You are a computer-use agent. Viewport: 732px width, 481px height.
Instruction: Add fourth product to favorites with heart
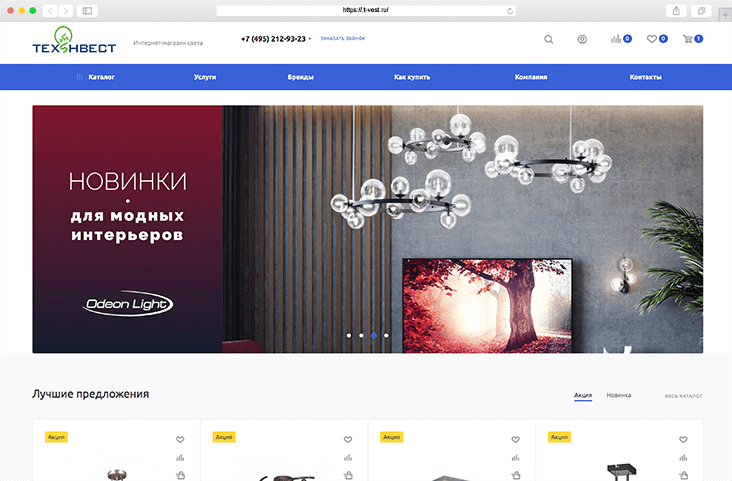684,439
